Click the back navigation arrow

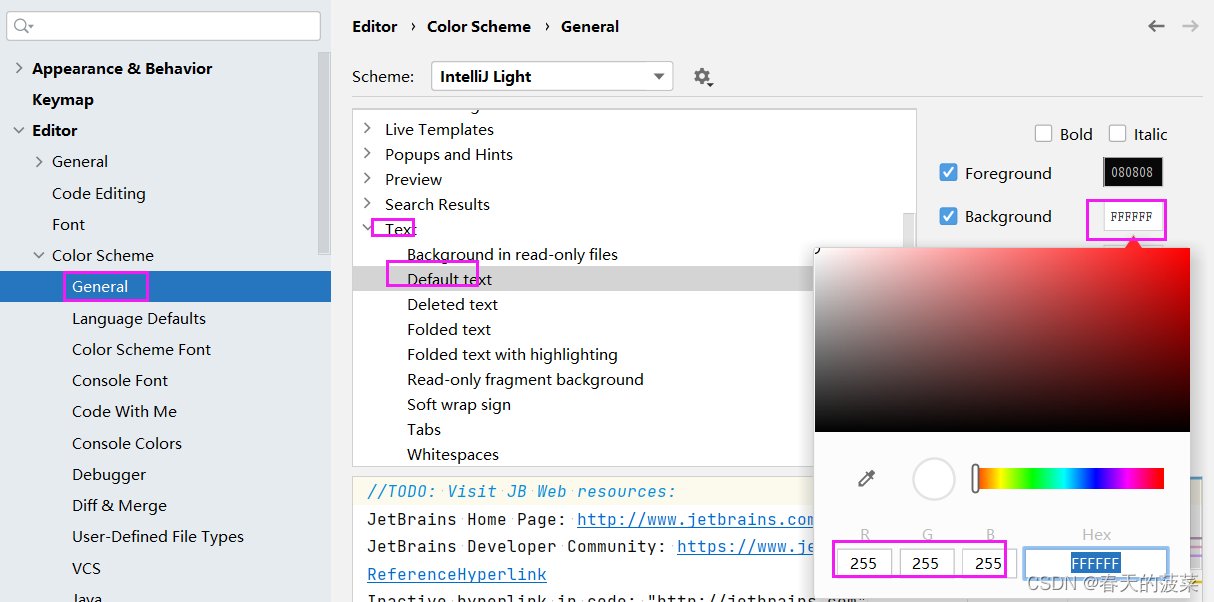(x=1156, y=27)
